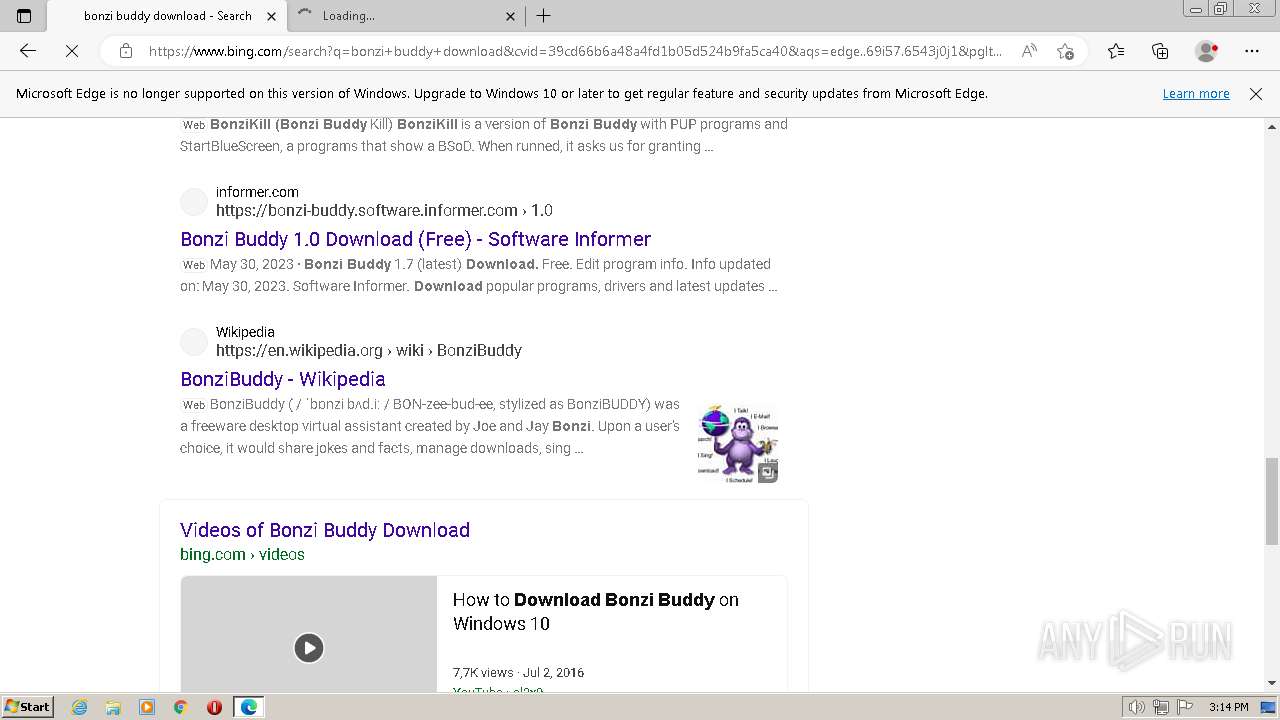Stop loading the page

[x=72, y=51]
